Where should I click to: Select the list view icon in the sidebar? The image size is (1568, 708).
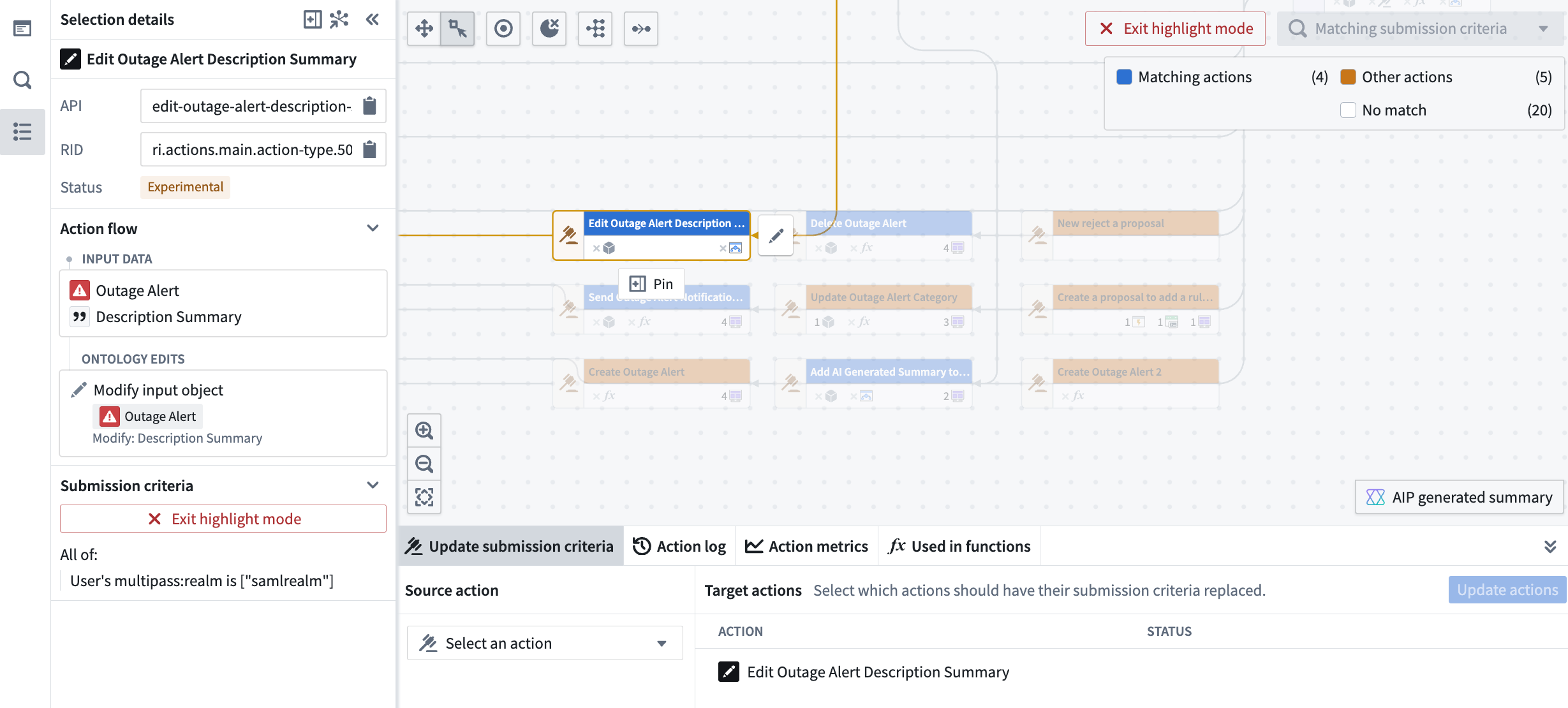pyautogui.click(x=22, y=131)
